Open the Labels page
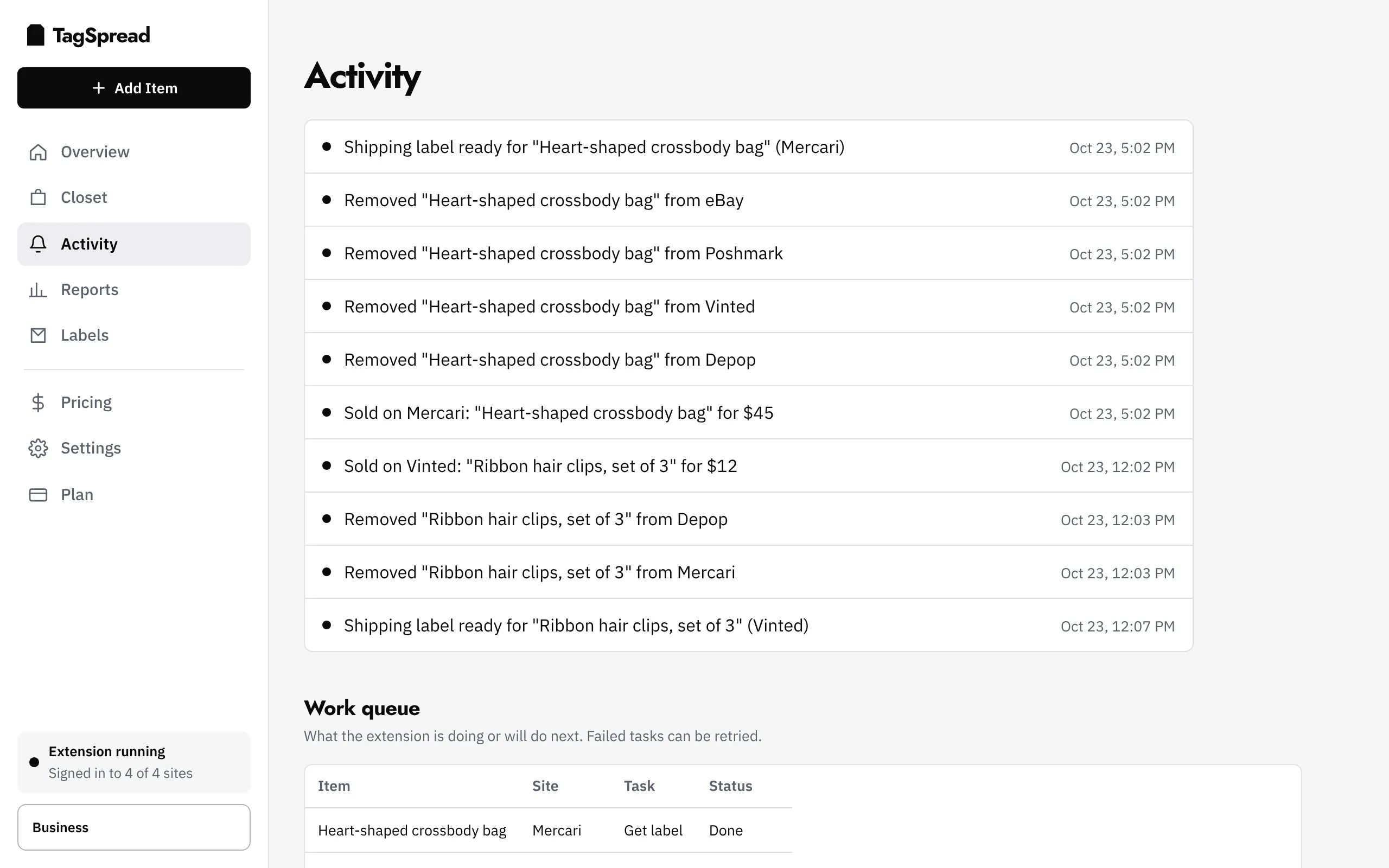 tap(133, 335)
